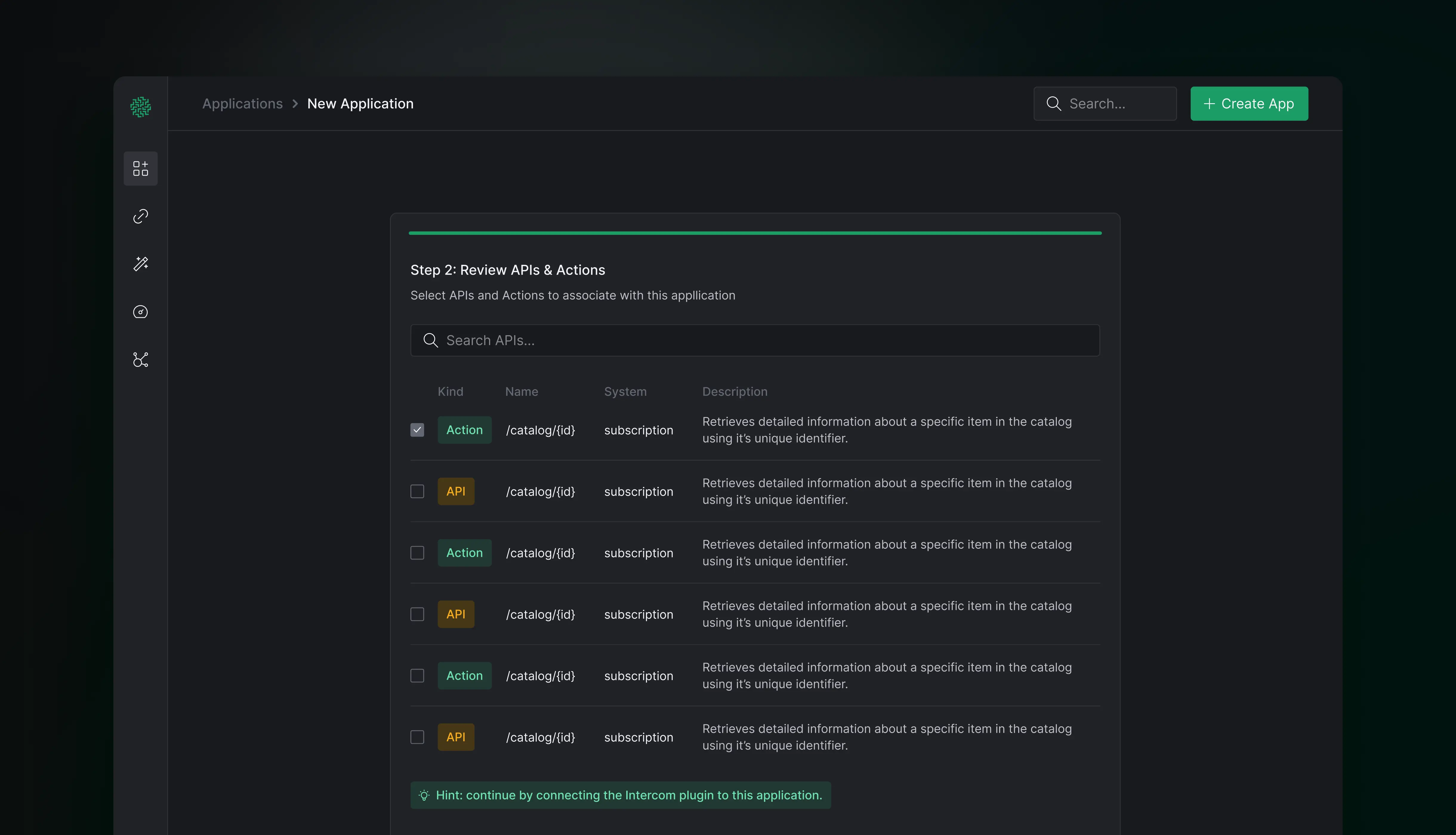Open the node graph sidebar icon

pos(141,360)
